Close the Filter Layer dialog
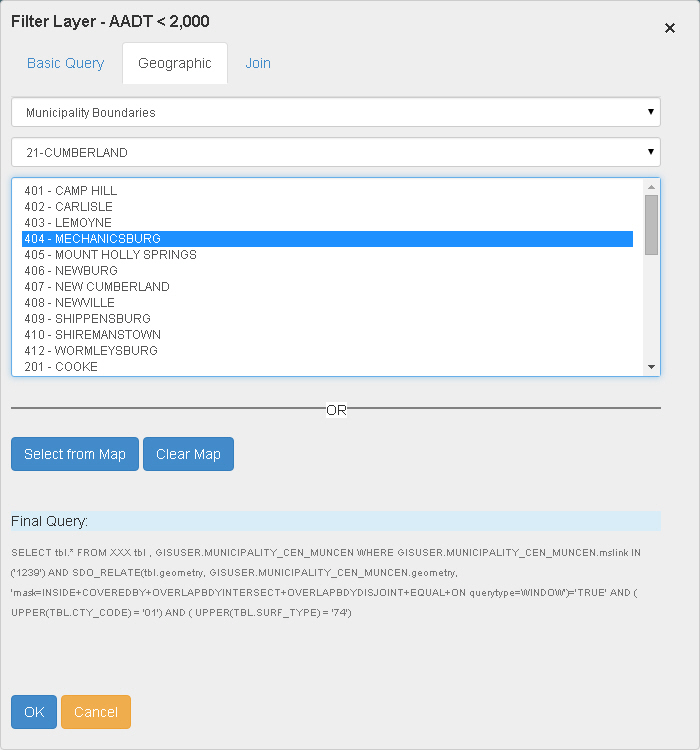 click(670, 28)
